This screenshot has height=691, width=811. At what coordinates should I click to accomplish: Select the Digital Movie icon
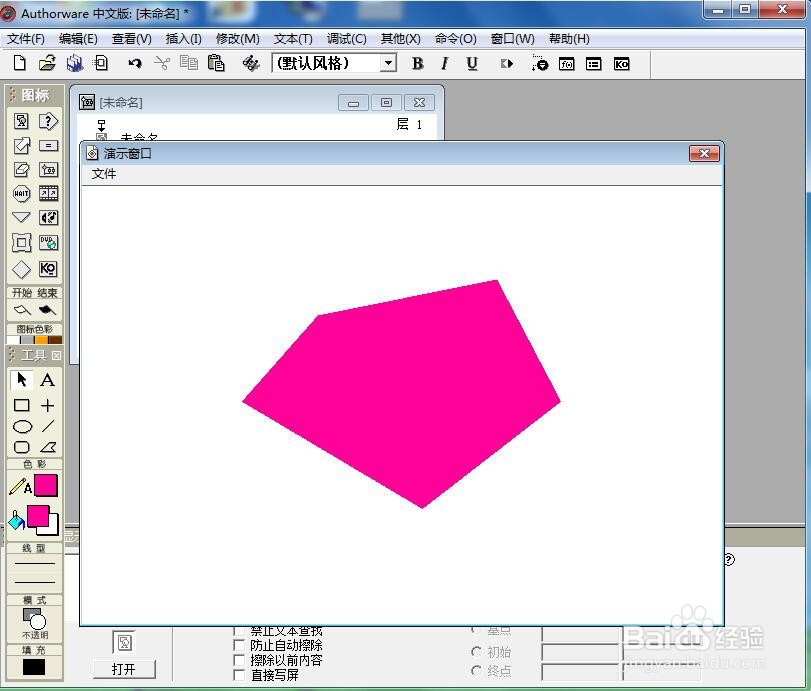point(49,193)
